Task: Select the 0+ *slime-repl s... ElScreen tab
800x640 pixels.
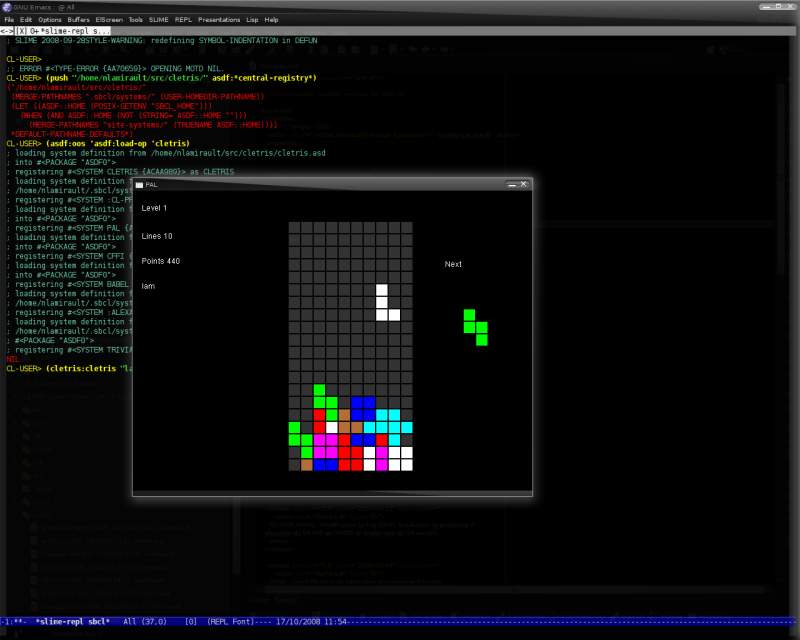Action: [69, 31]
